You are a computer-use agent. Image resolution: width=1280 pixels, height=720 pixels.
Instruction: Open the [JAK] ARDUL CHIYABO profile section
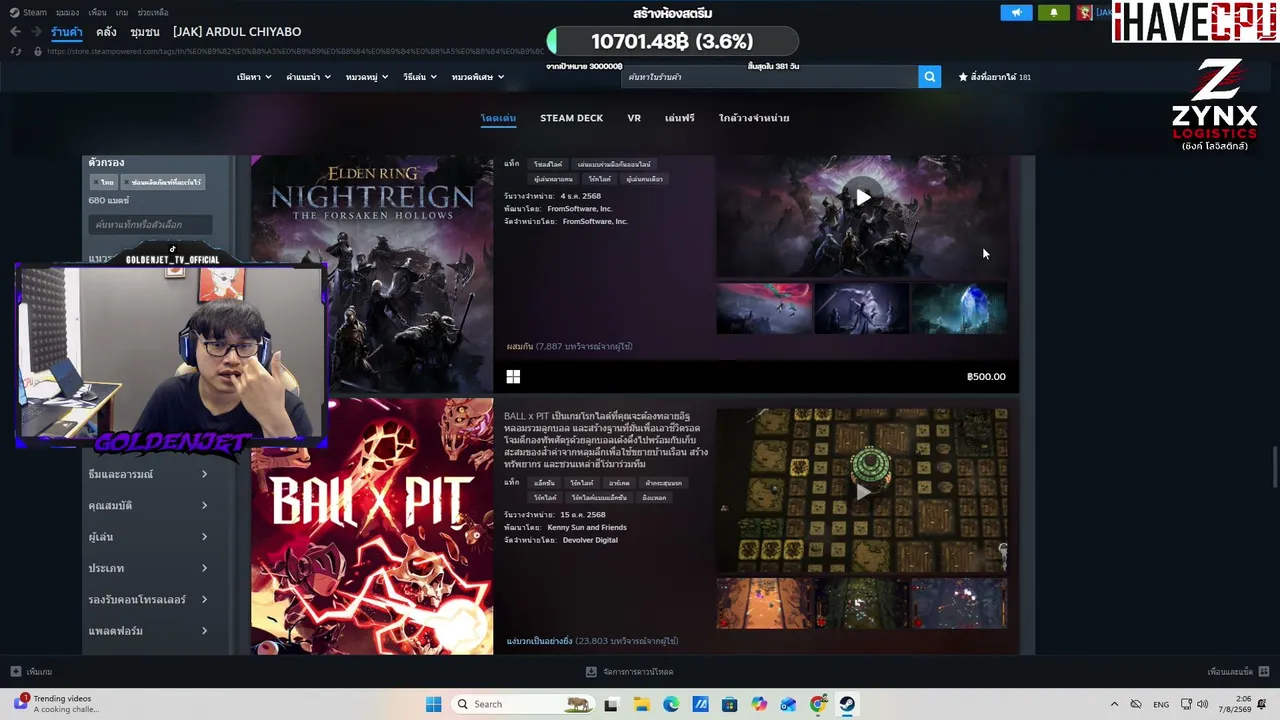[237, 32]
